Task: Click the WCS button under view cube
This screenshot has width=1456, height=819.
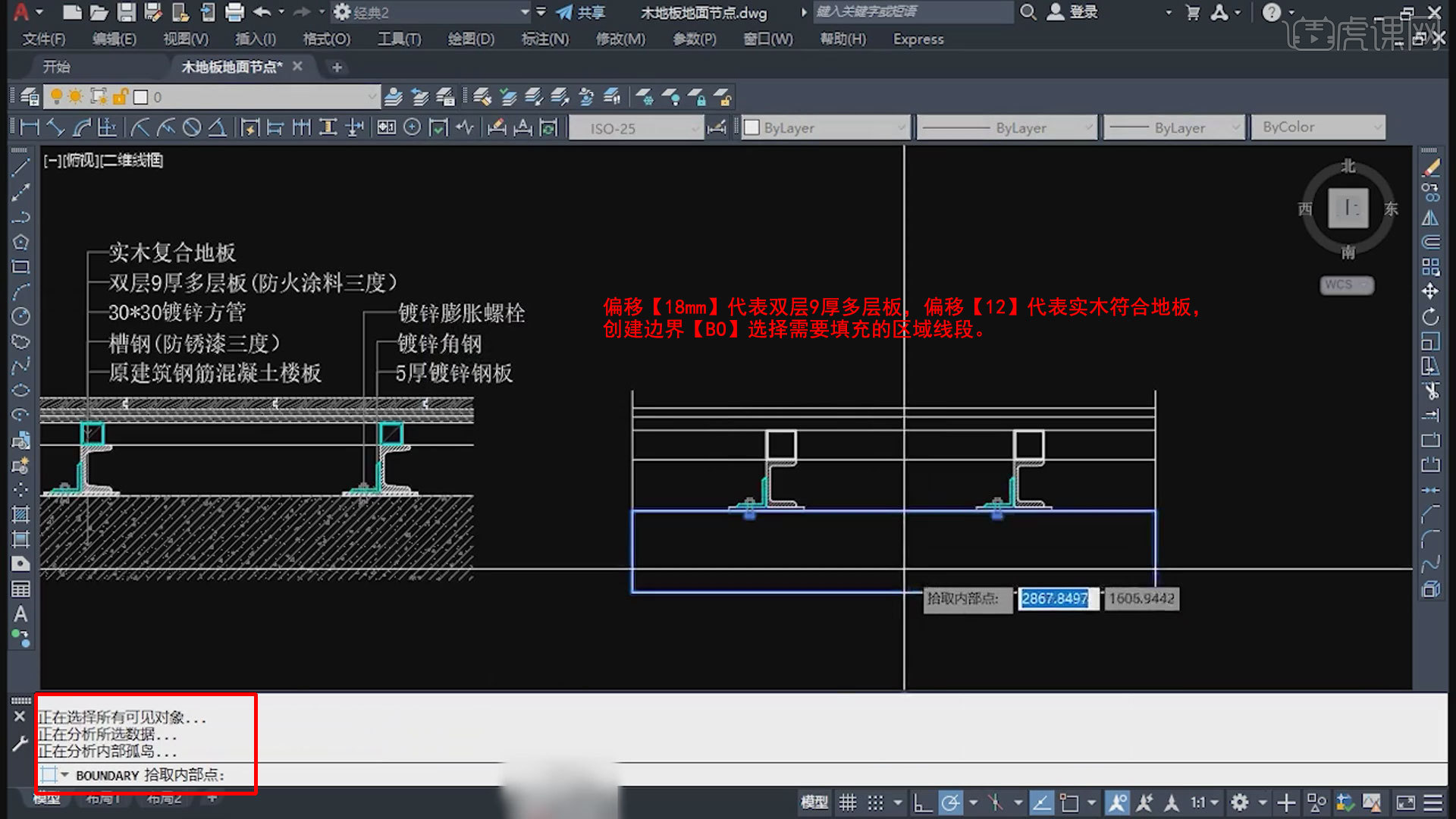Action: (1346, 284)
